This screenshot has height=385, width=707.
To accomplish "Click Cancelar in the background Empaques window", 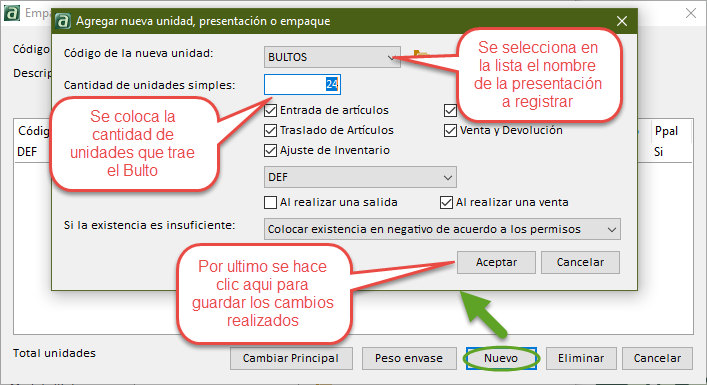I will (657, 358).
